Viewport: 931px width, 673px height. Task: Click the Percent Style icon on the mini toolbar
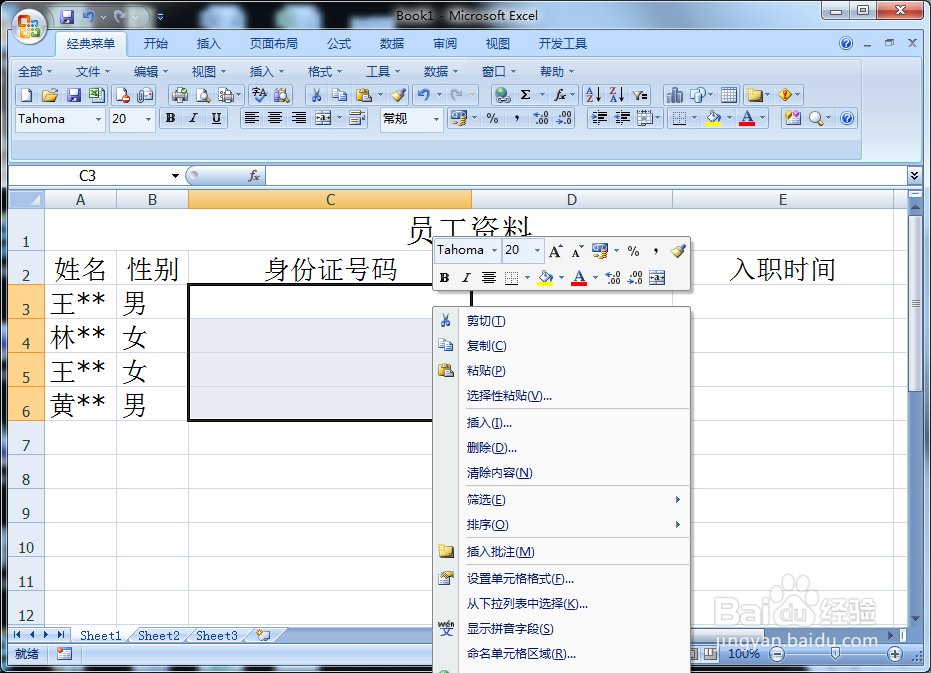pos(633,251)
